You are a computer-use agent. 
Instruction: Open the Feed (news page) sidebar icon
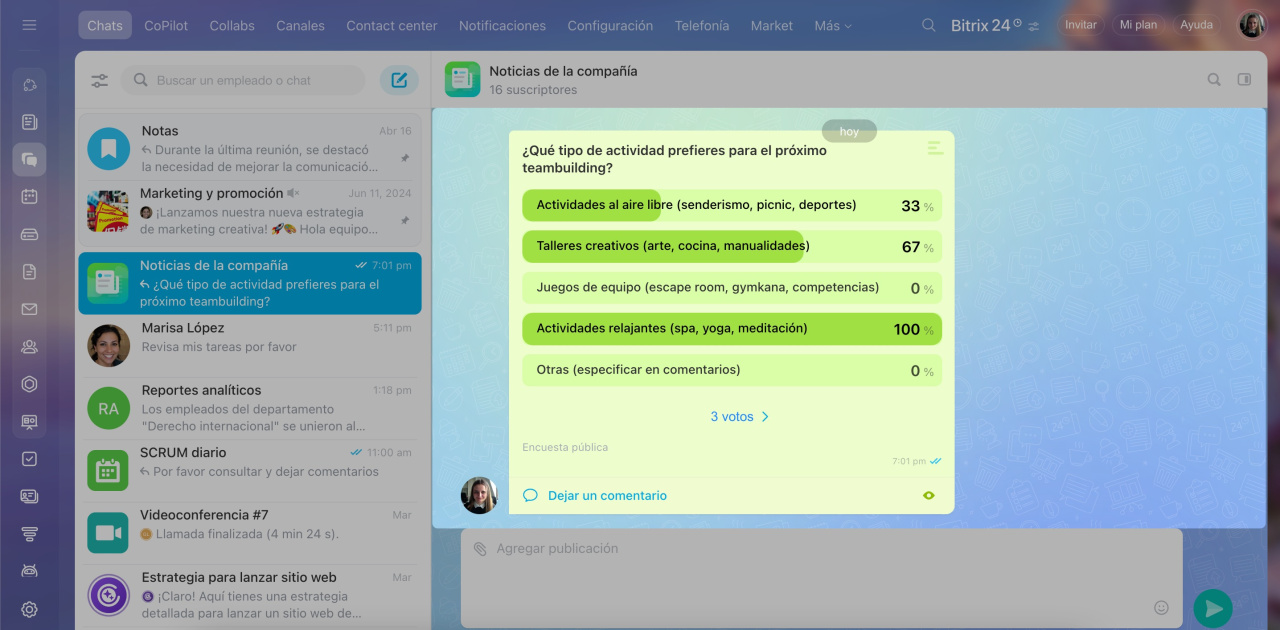tap(29, 122)
